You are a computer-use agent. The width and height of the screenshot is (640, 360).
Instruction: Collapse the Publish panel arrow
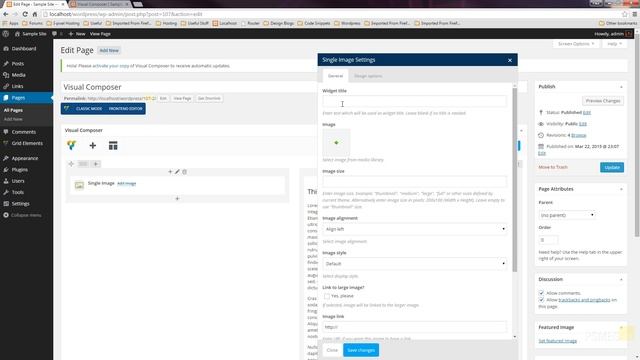(621, 87)
